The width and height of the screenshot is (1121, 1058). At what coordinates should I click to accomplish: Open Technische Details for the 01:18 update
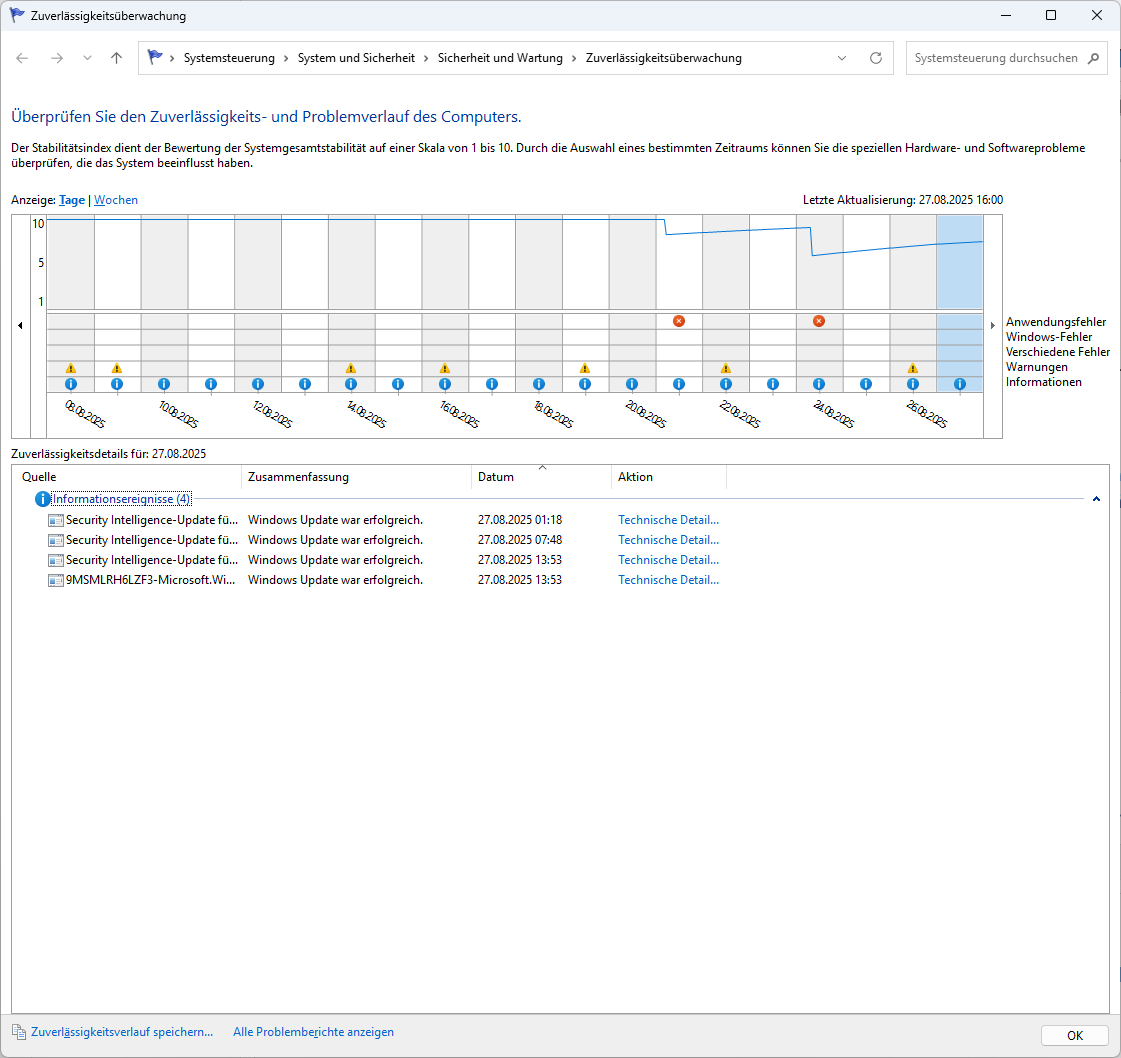click(x=668, y=520)
